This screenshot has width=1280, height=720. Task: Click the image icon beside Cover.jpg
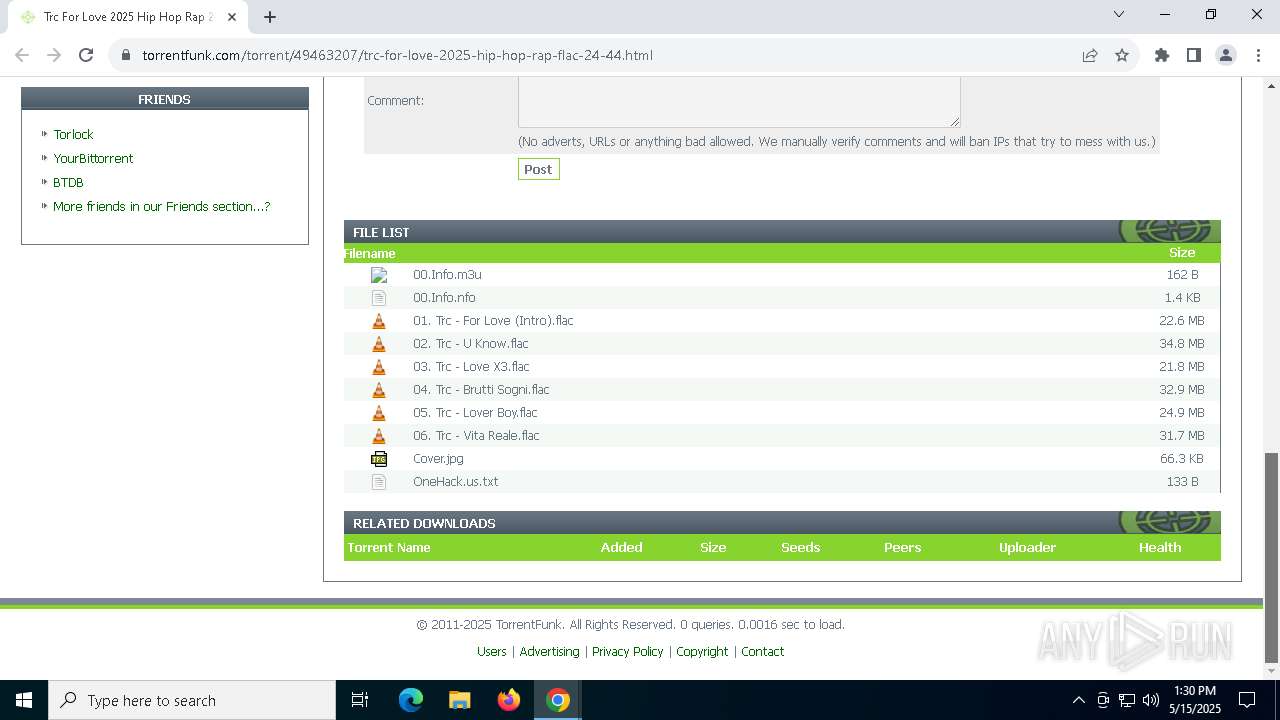(x=379, y=459)
